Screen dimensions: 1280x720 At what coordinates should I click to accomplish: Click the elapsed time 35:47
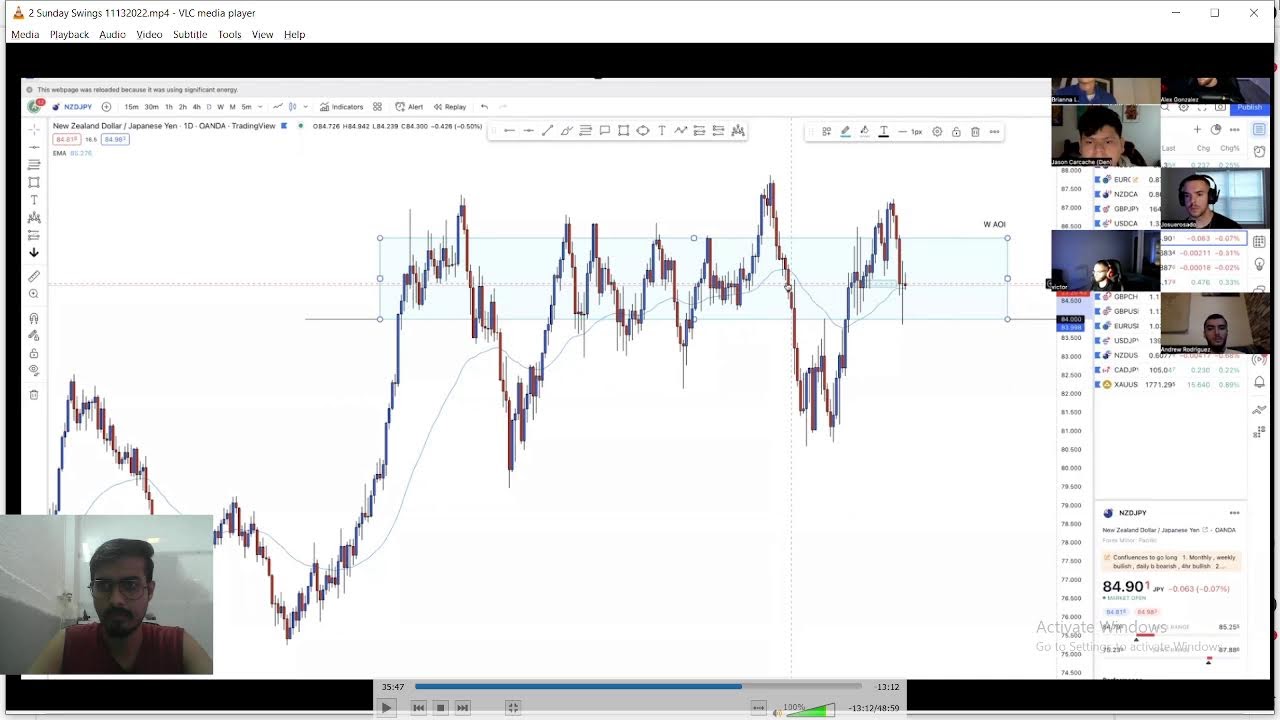pos(393,687)
